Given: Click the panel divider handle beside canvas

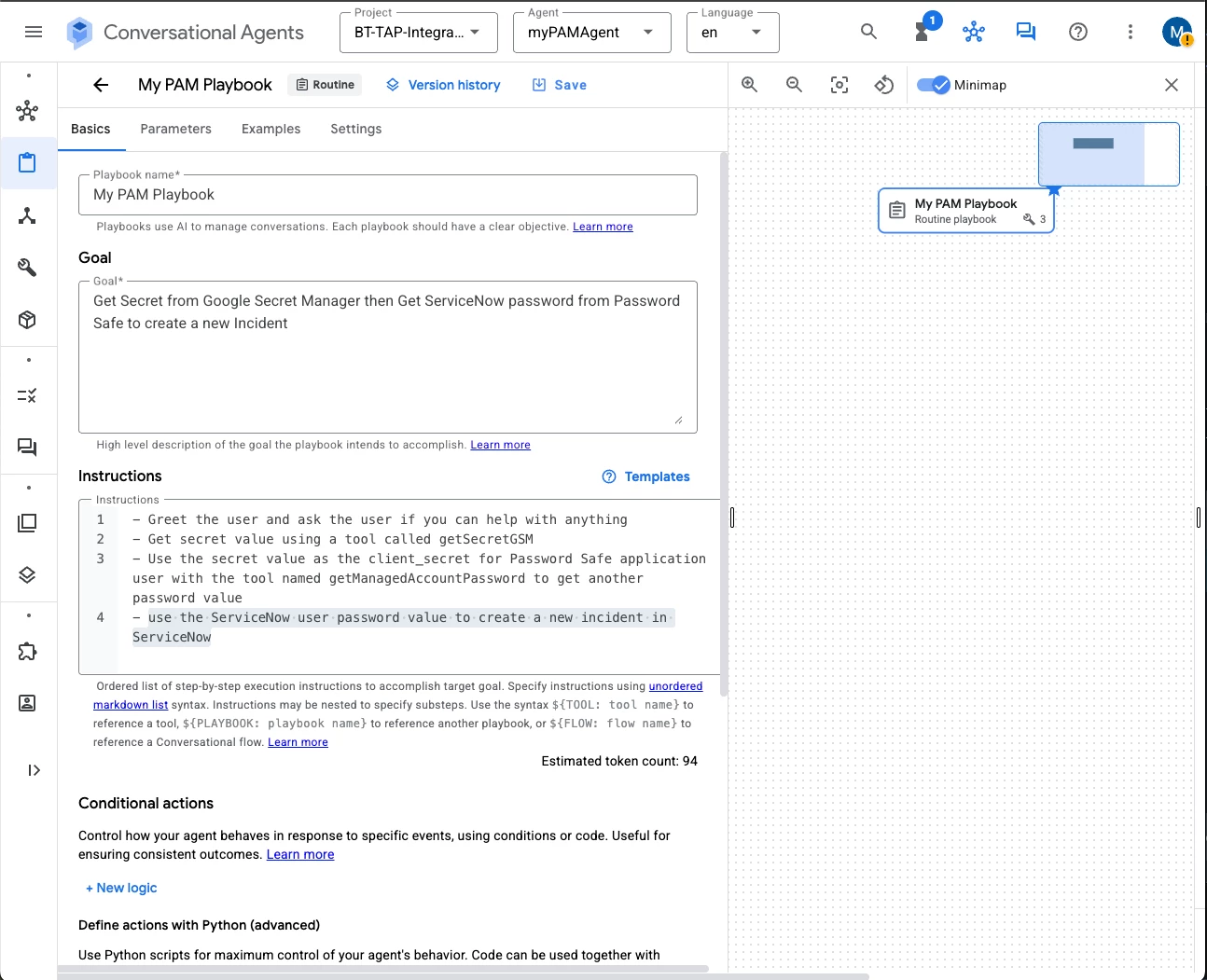Looking at the screenshot, I should coord(732,518).
